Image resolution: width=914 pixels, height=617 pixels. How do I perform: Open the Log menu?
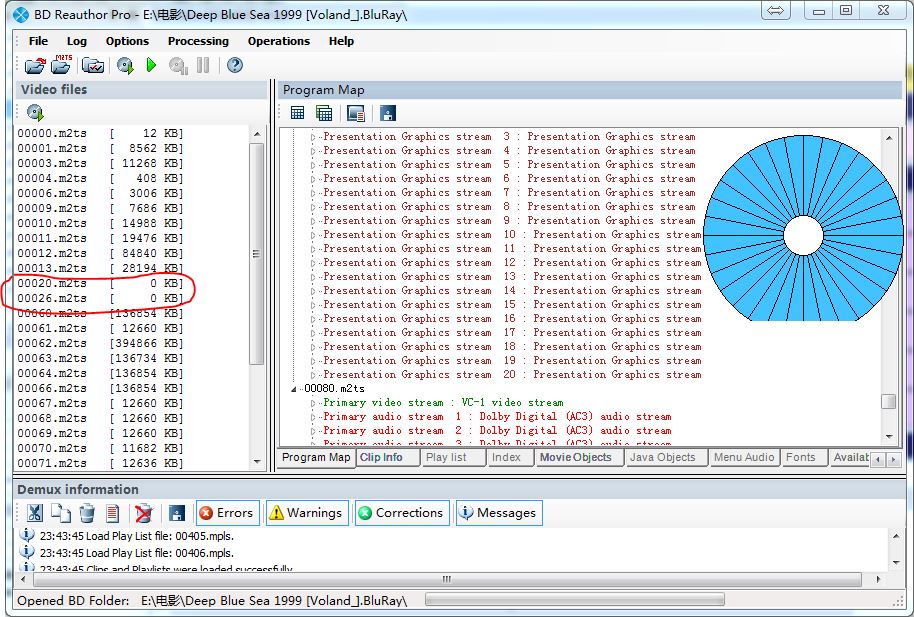[x=76, y=41]
